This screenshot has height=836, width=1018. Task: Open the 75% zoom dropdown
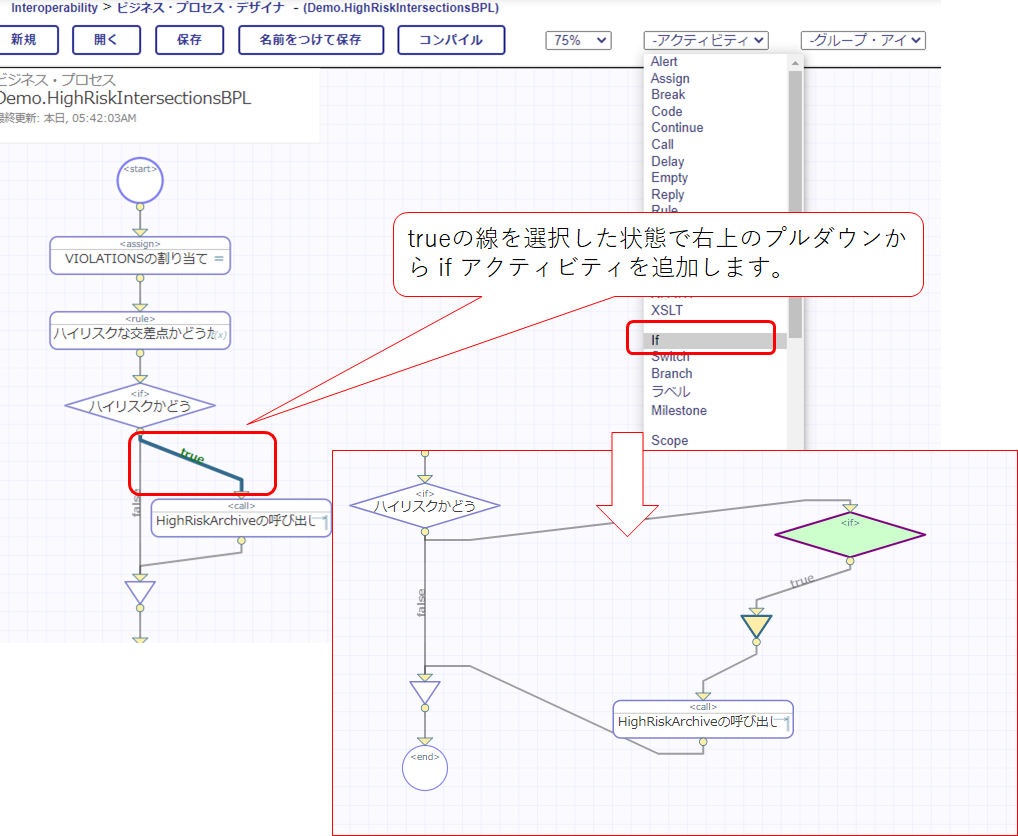(x=578, y=40)
